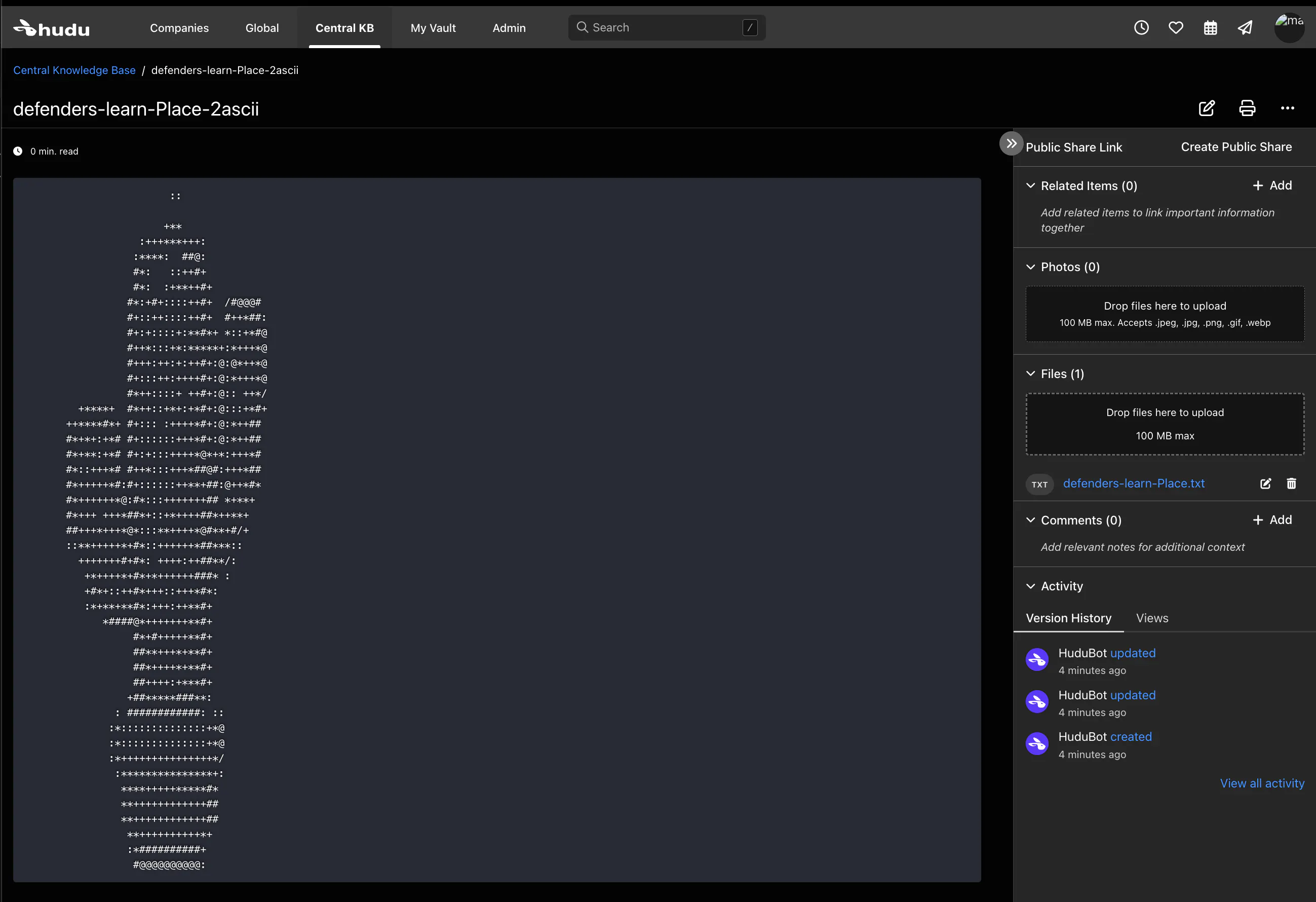The image size is (1316, 902).
Task: Delete defenders-learn-Place.txt with the trash icon
Action: click(1291, 483)
